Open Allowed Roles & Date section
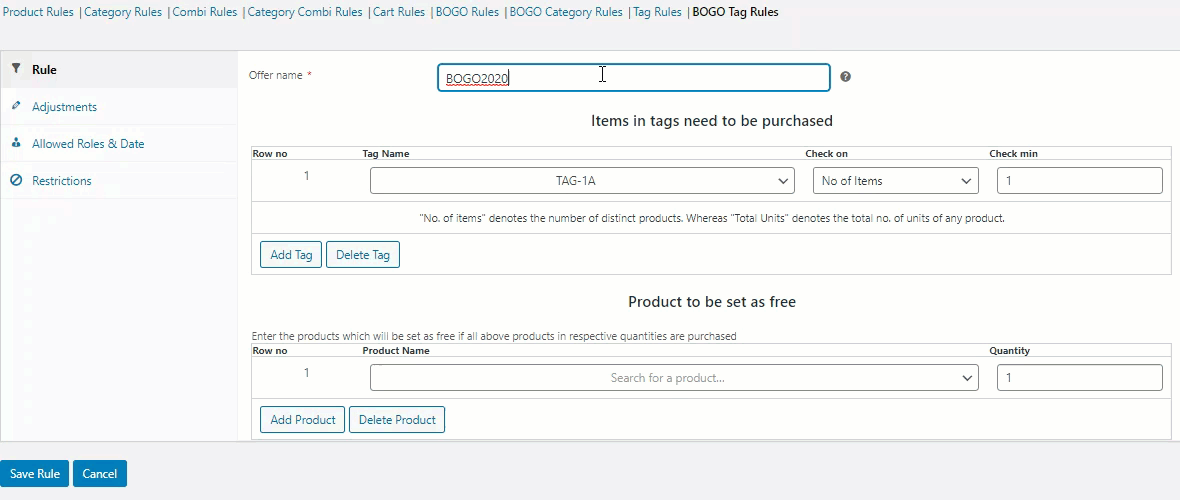 tap(119, 144)
